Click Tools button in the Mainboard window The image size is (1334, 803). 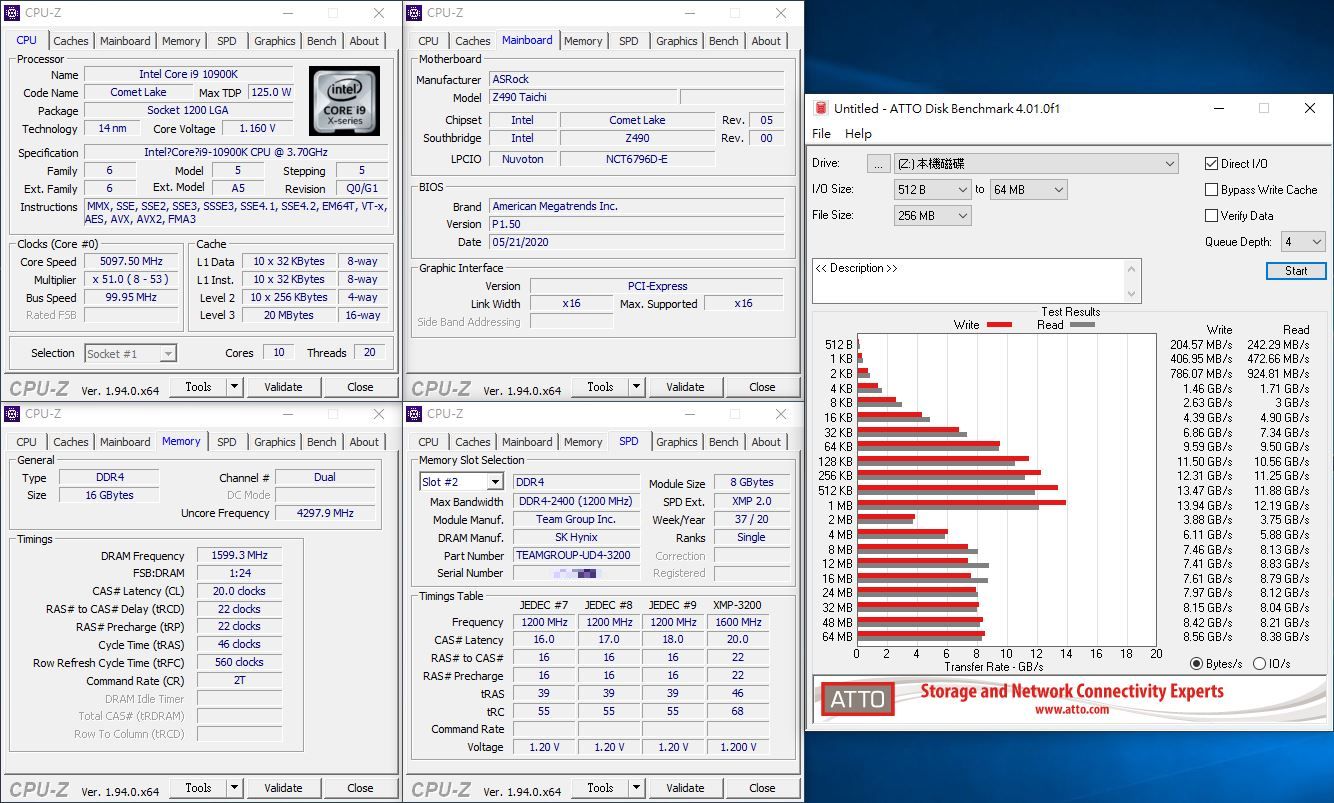pyautogui.click(x=600, y=387)
